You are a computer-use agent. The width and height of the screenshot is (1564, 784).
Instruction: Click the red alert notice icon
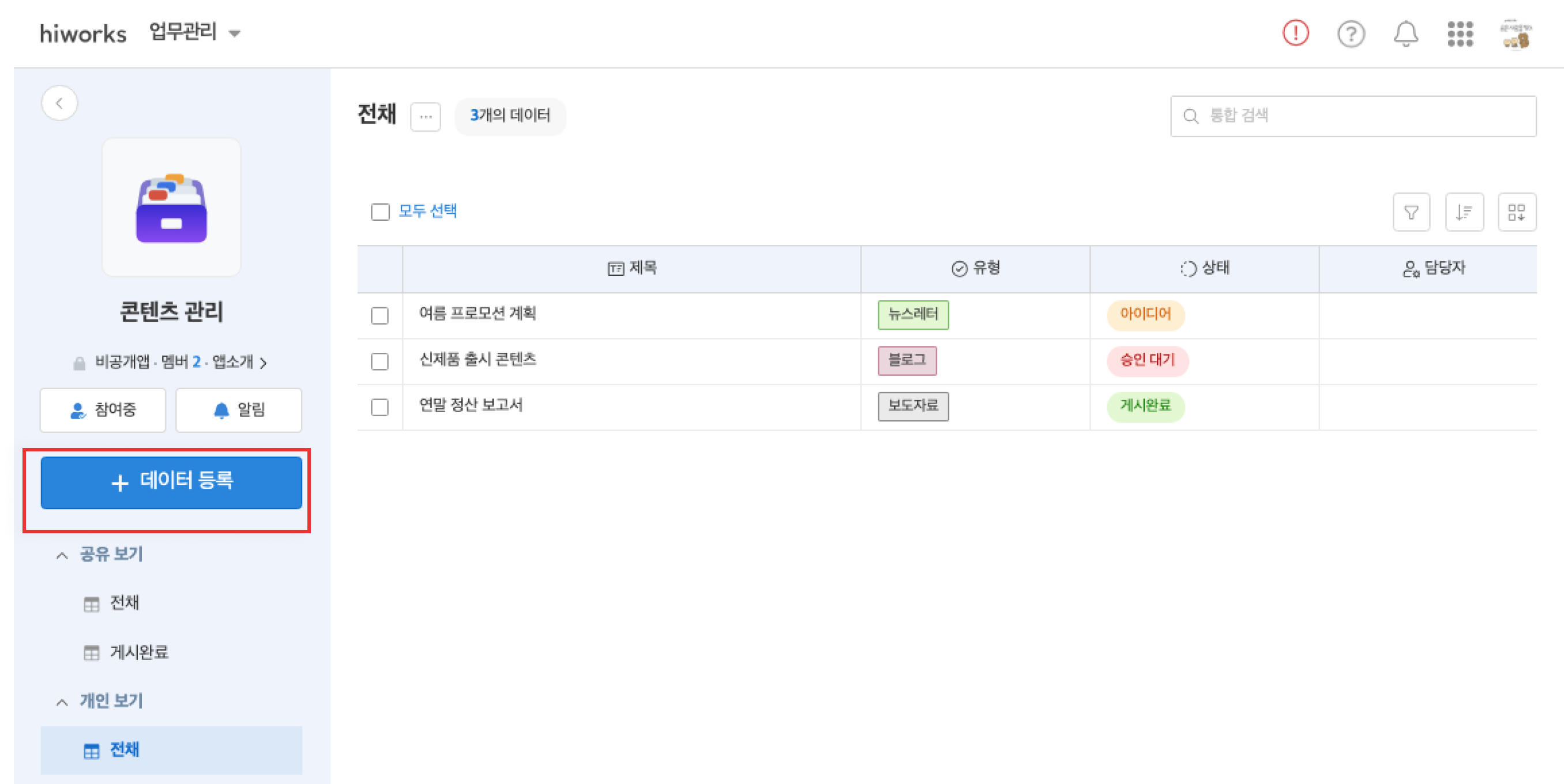1295,33
